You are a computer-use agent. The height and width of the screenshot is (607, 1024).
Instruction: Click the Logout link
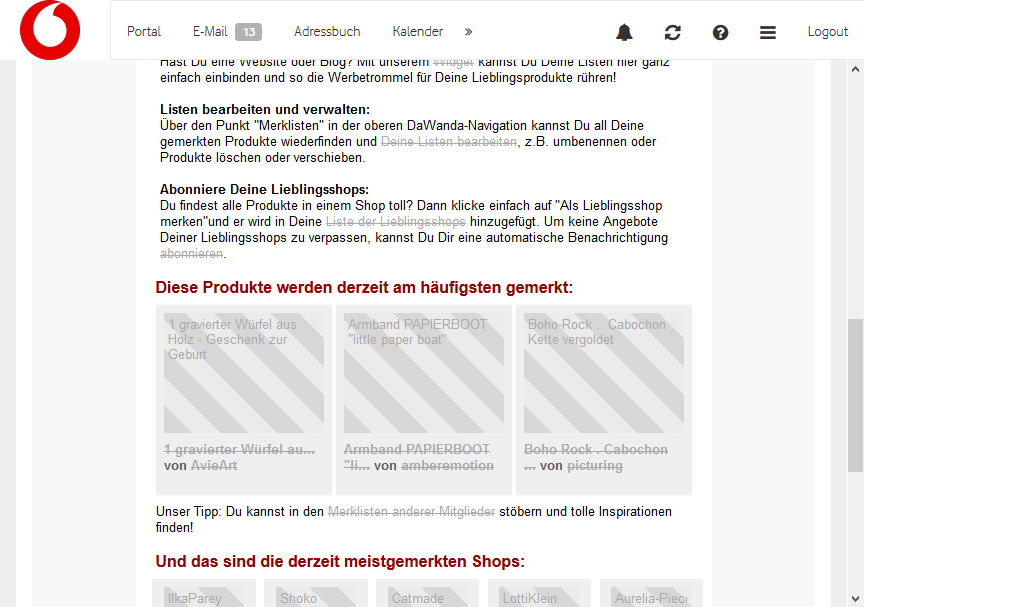pos(827,31)
